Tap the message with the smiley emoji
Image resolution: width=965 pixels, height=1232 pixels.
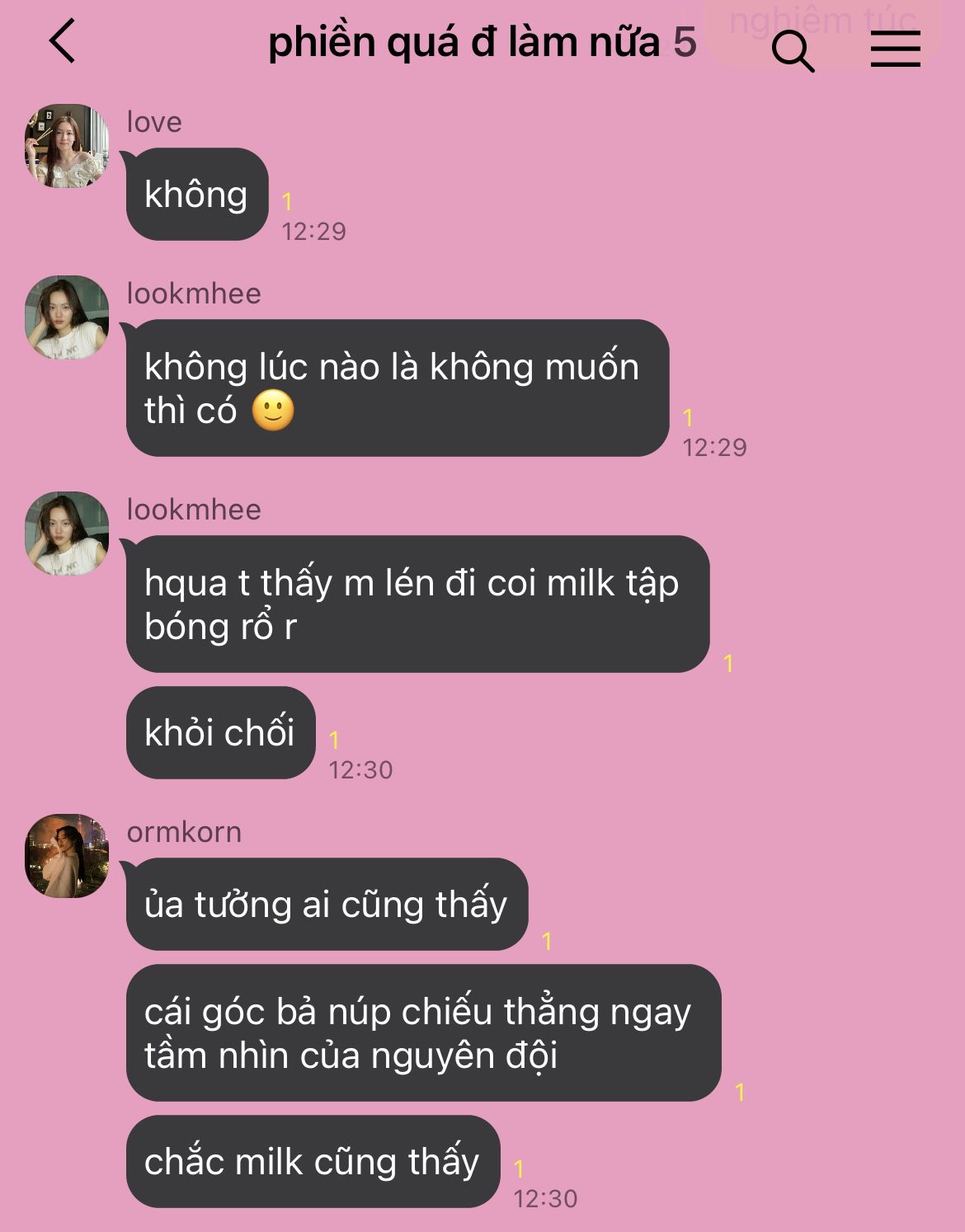(398, 388)
